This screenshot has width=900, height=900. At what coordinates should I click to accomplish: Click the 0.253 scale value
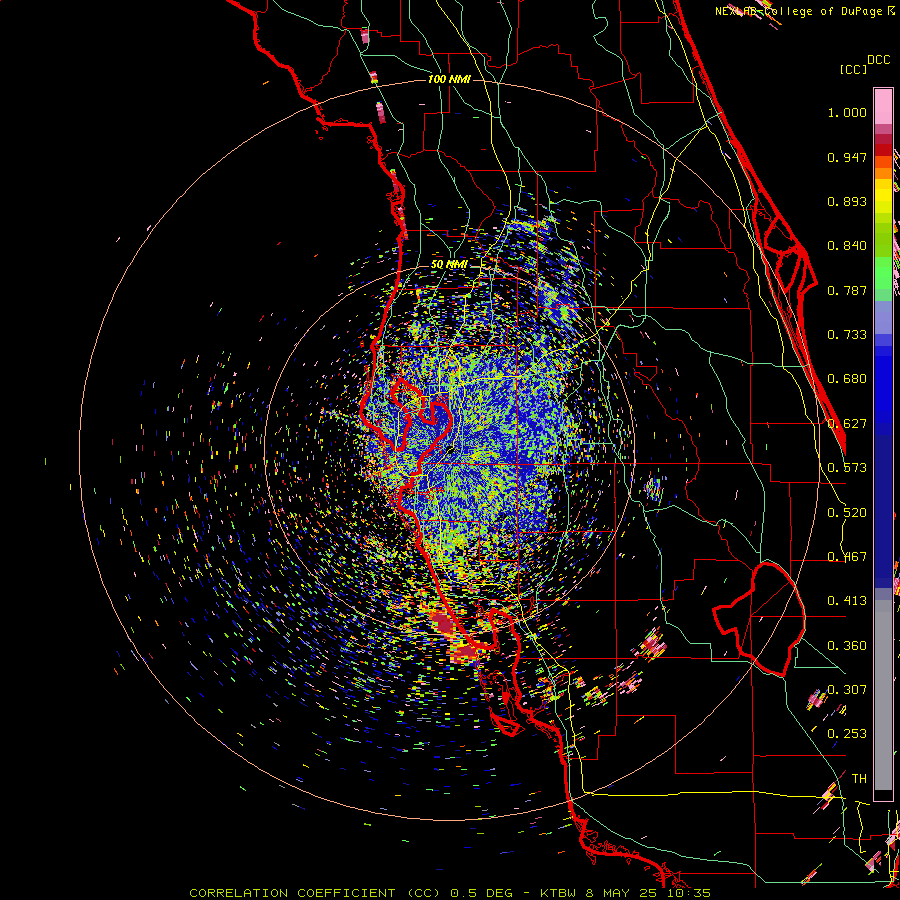(x=847, y=734)
